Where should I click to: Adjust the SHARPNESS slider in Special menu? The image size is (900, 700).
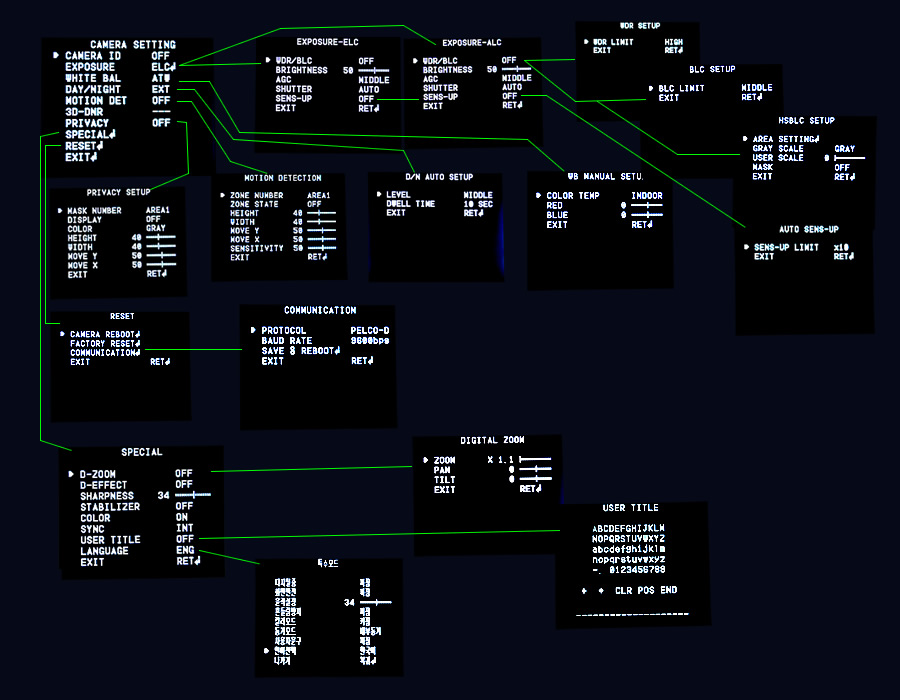coord(193,495)
